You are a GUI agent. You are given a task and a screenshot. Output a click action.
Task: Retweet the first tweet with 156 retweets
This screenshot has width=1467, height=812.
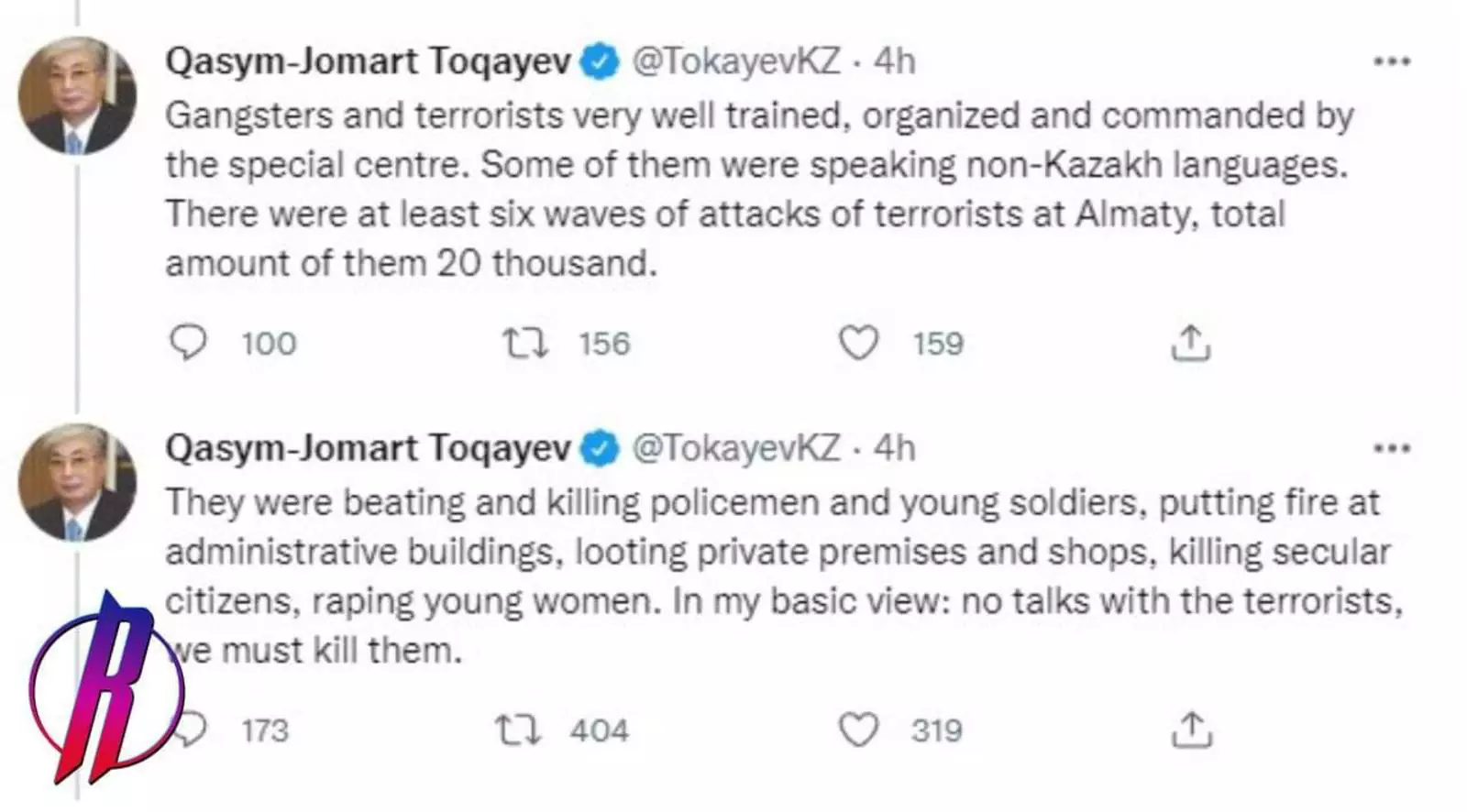coord(525,344)
